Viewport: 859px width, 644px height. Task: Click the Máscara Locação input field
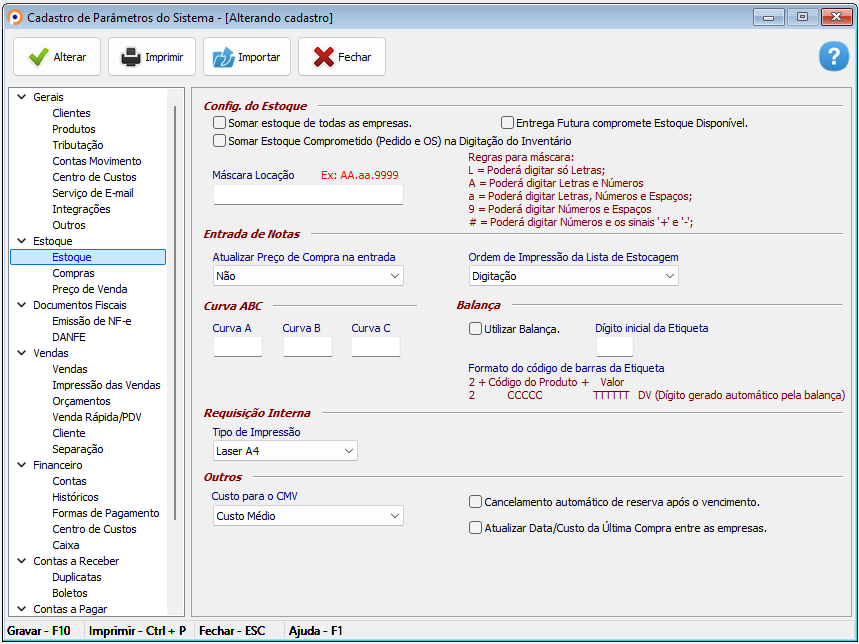[308, 195]
